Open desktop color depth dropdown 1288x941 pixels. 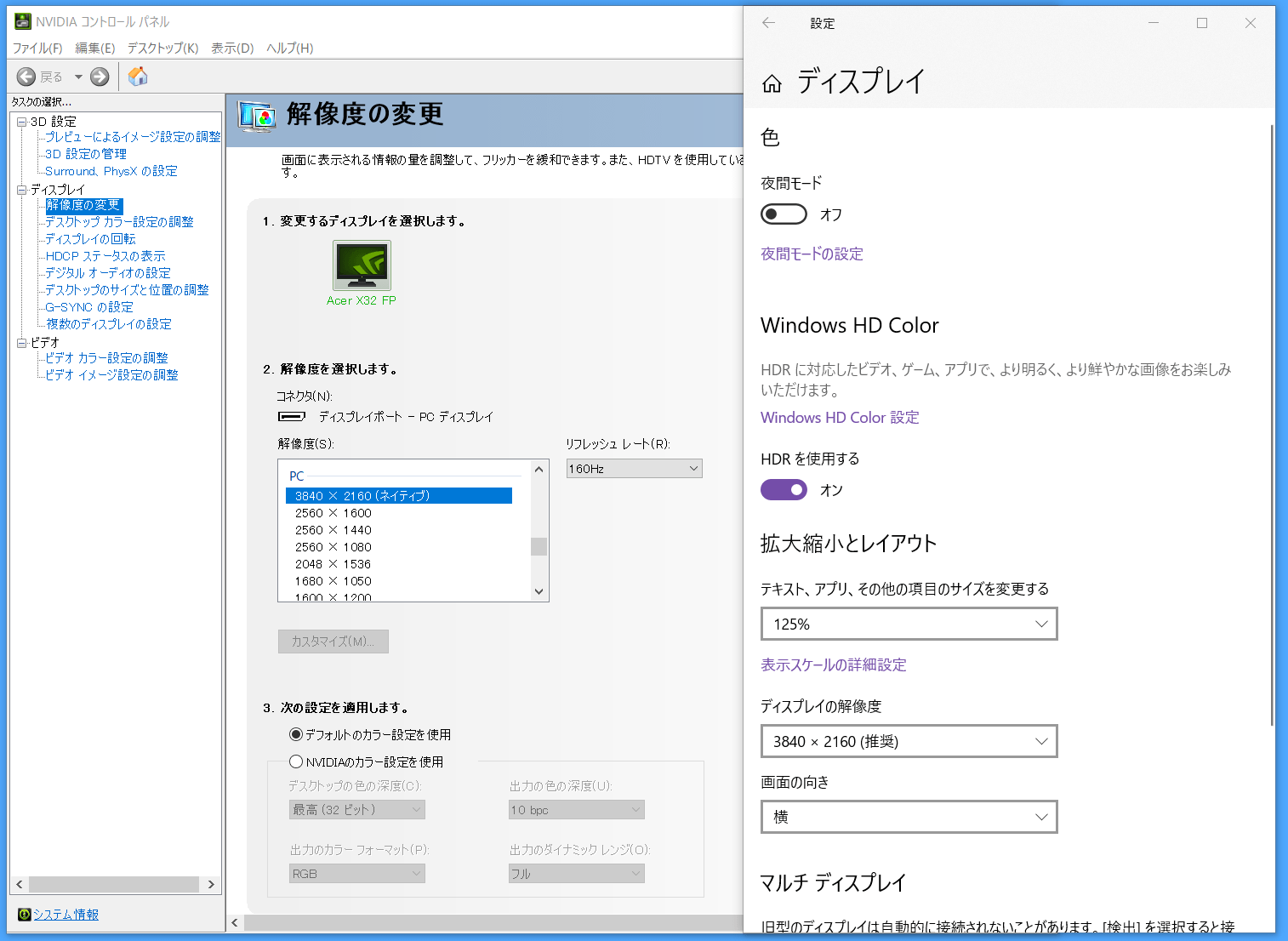[x=357, y=810]
